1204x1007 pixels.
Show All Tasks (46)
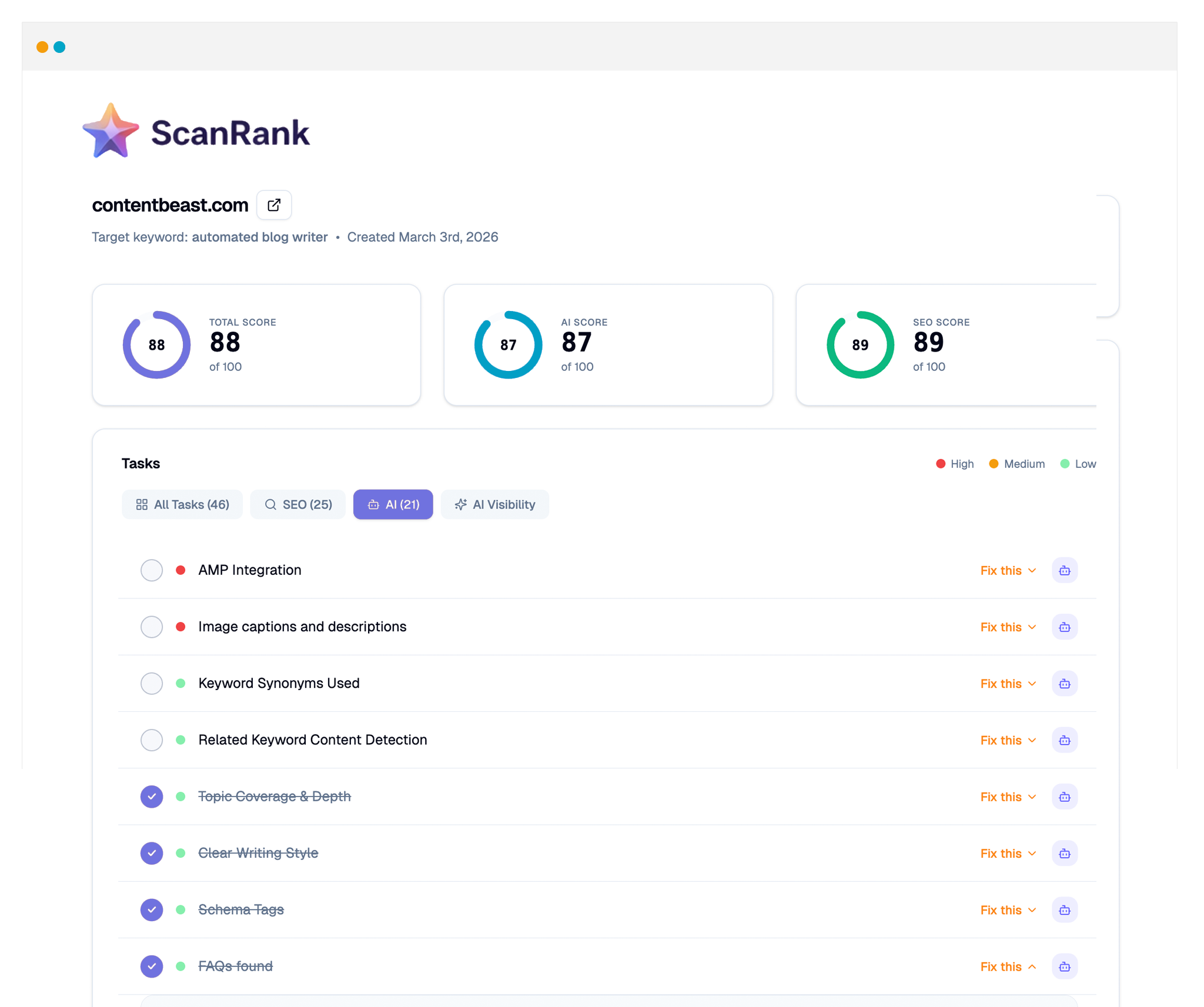(x=182, y=504)
